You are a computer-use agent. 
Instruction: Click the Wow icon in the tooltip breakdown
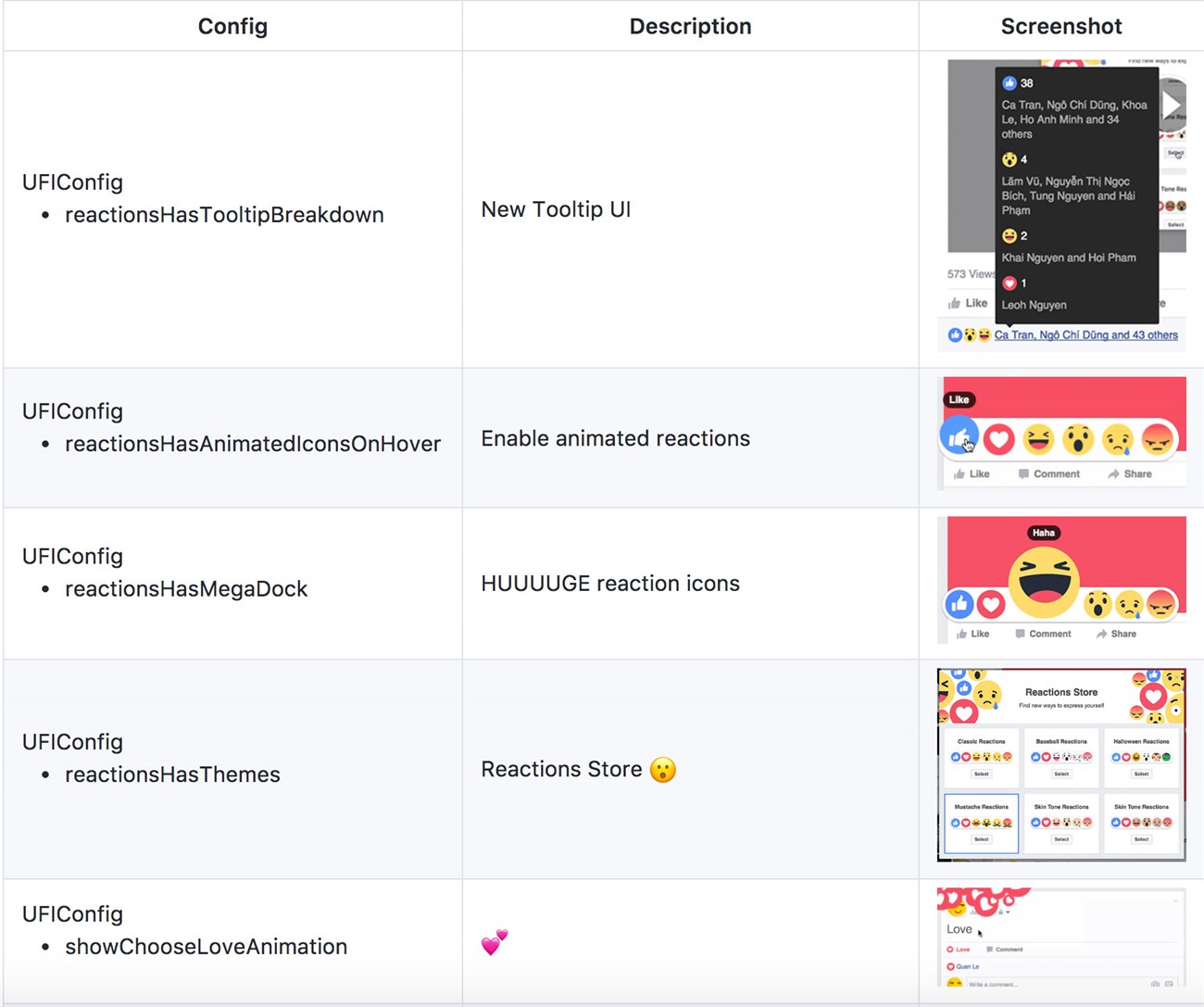coord(1009,159)
